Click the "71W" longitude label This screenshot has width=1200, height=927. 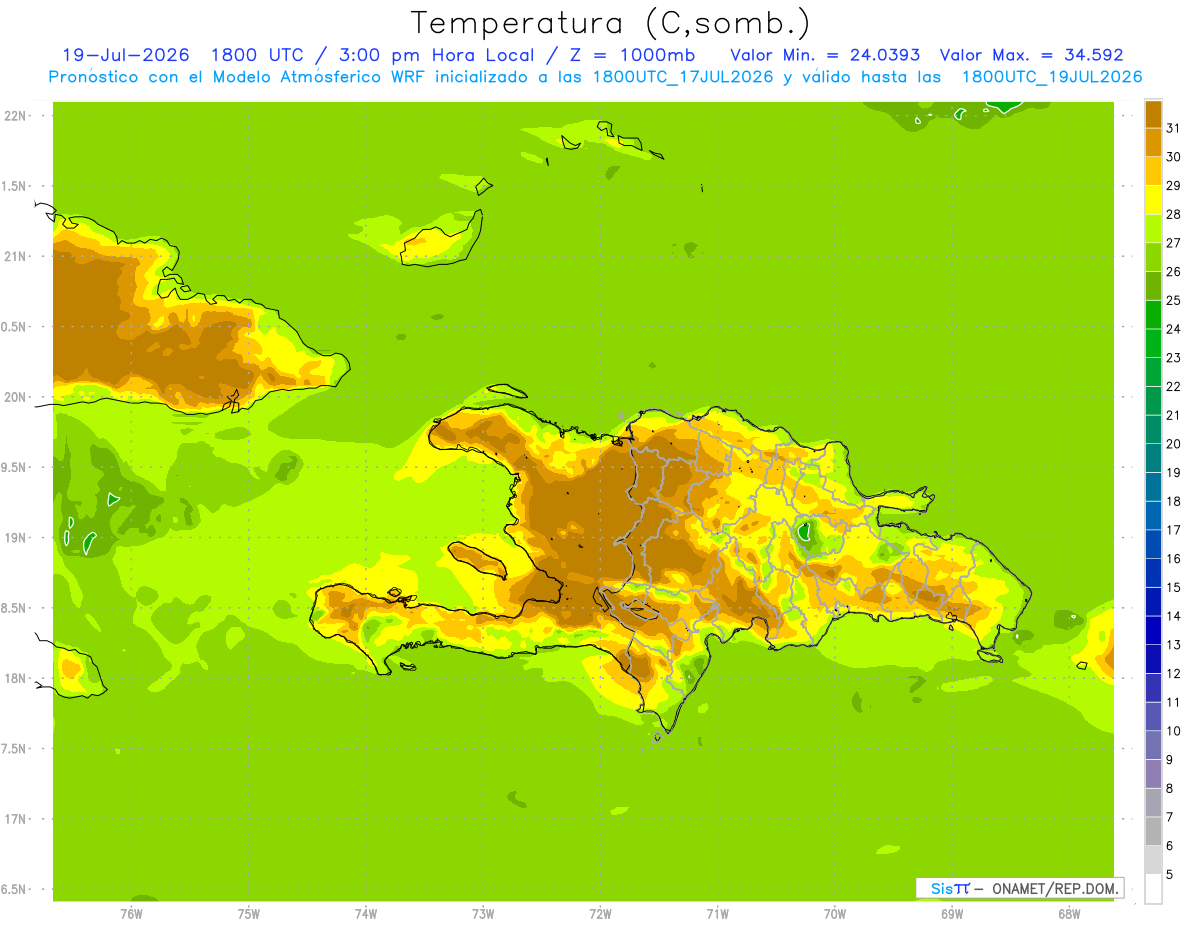pyautogui.click(x=717, y=914)
